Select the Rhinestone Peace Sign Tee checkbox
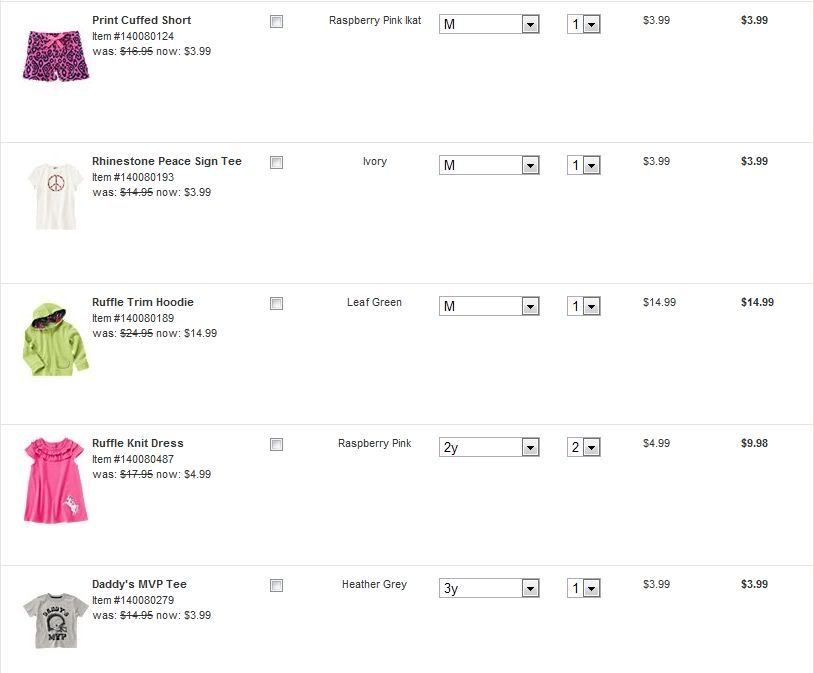The height and width of the screenshot is (673, 814). click(277, 163)
